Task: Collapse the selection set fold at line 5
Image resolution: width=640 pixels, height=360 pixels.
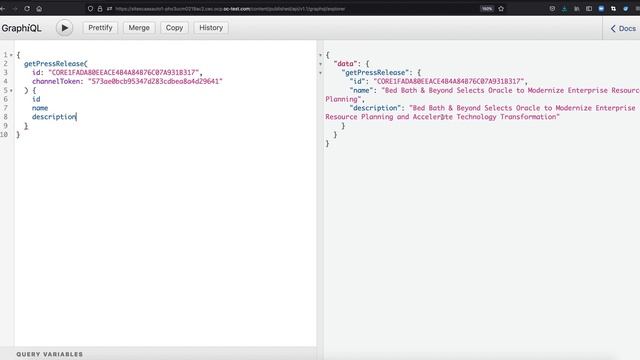Action: 11,90
